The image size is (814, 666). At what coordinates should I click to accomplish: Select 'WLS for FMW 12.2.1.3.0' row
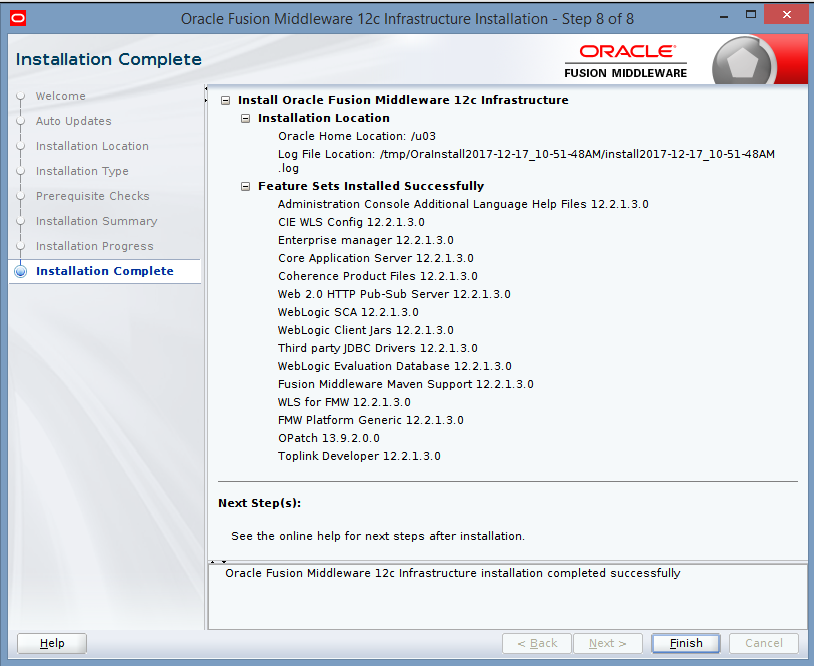click(344, 402)
